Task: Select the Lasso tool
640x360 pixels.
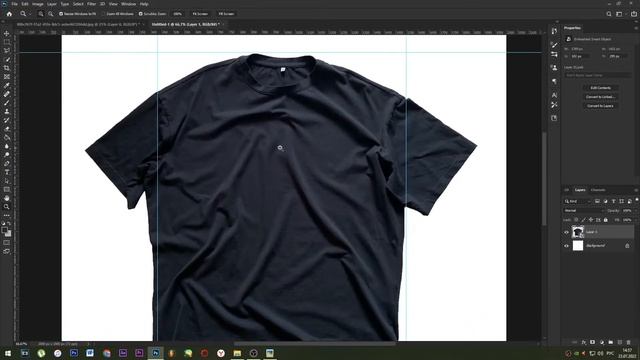Action: coord(7,51)
